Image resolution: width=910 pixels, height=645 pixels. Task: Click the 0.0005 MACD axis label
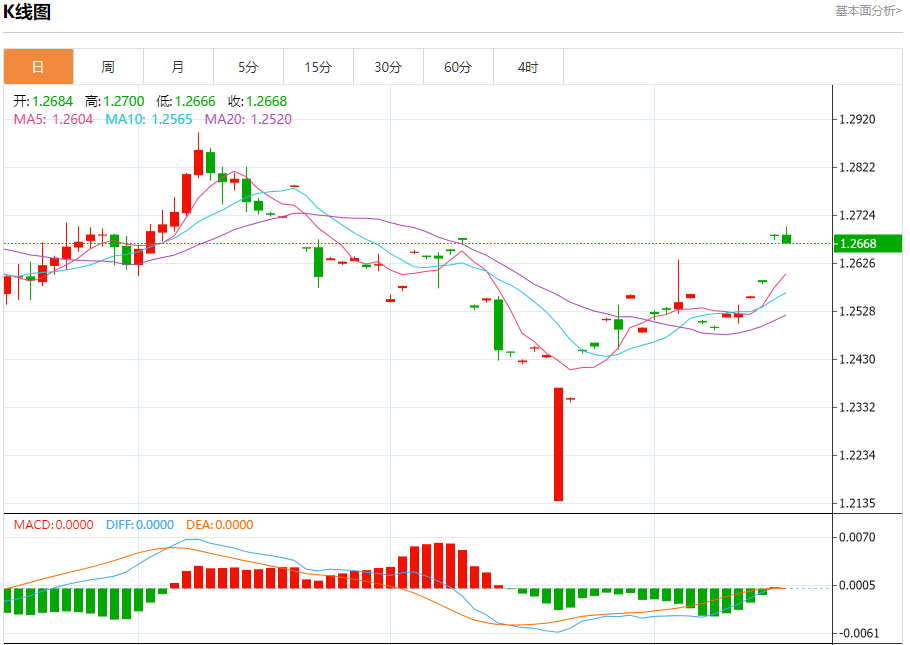click(x=857, y=585)
